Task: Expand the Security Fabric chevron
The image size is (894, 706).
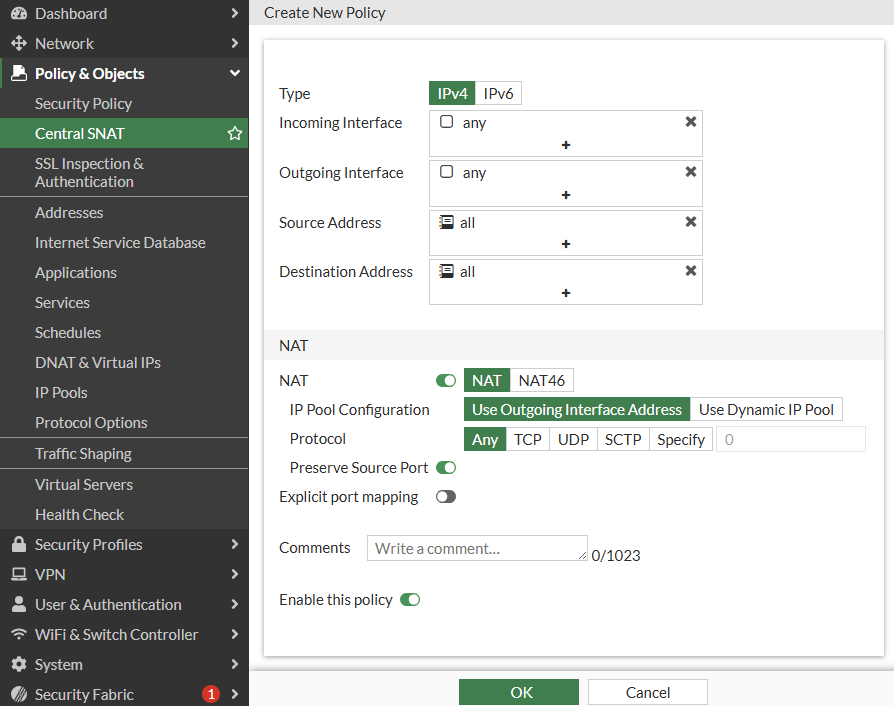Action: pyautogui.click(x=234, y=694)
